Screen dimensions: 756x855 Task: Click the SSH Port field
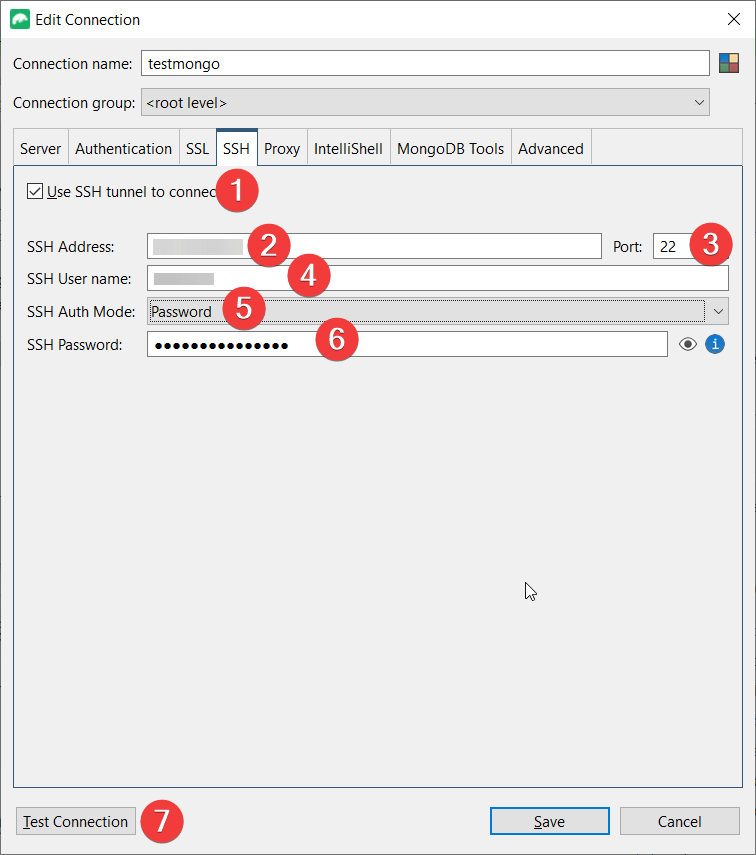pyautogui.click(x=674, y=246)
